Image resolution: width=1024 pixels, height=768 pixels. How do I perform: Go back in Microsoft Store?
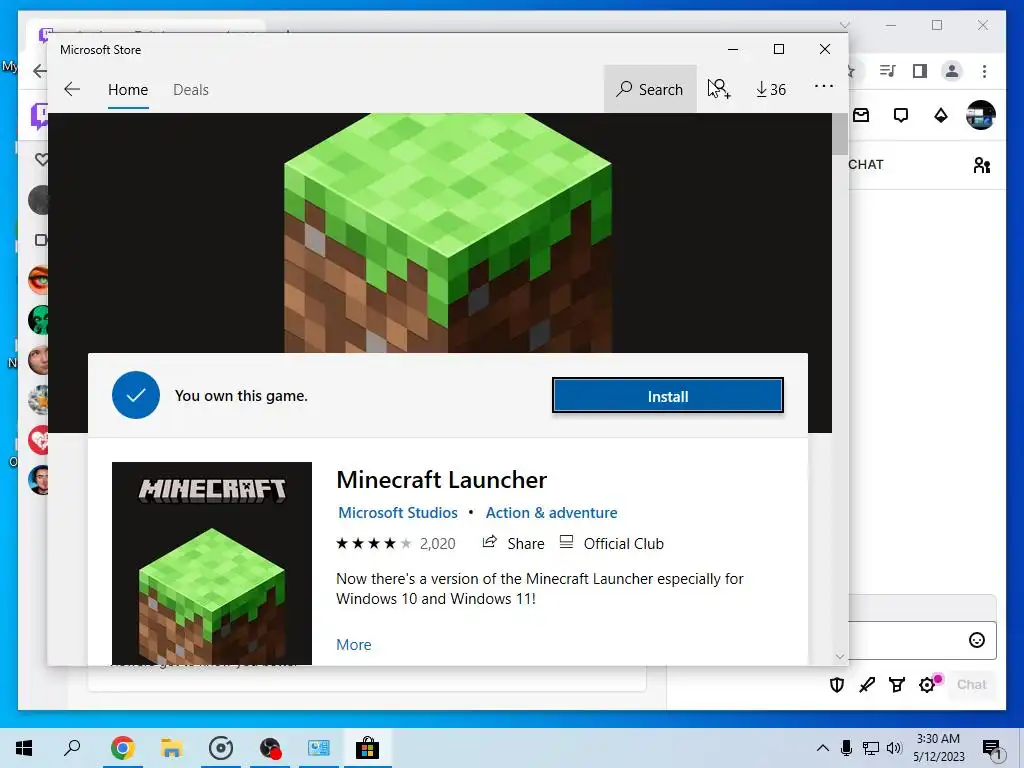72,89
